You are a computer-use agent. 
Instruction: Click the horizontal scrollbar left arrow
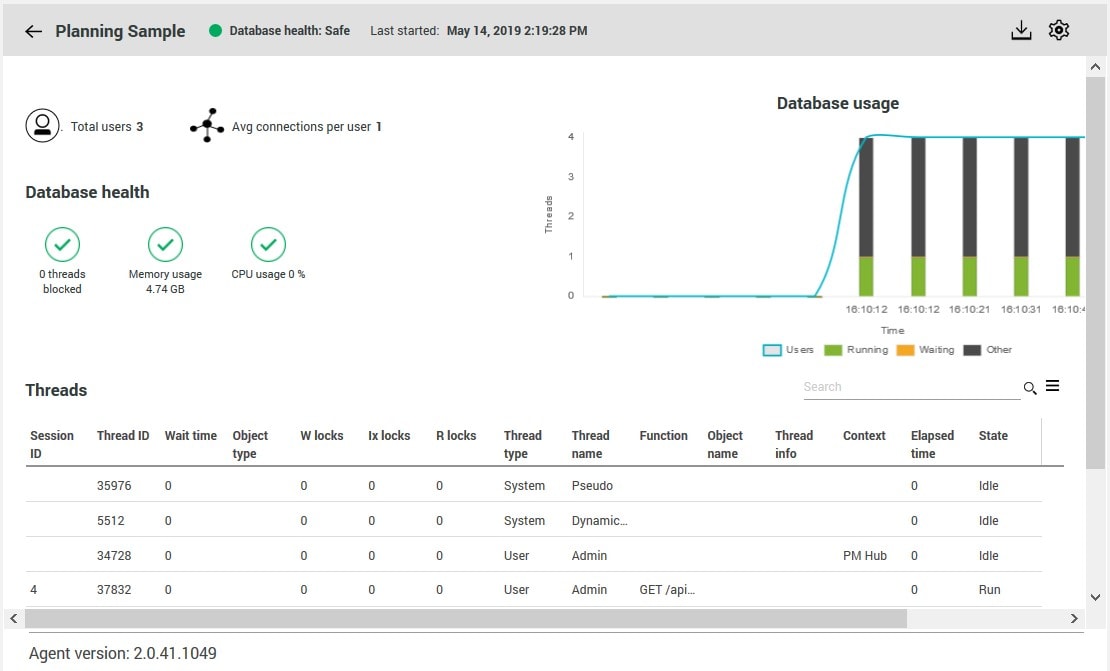(13, 619)
